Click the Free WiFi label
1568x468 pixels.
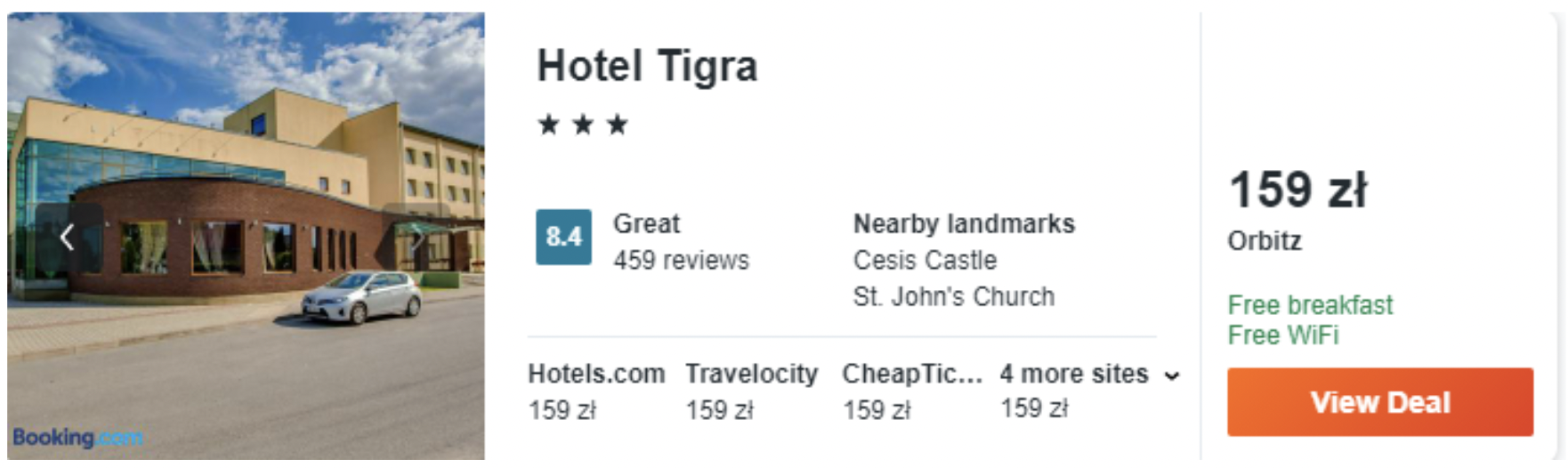pyautogui.click(x=1282, y=335)
